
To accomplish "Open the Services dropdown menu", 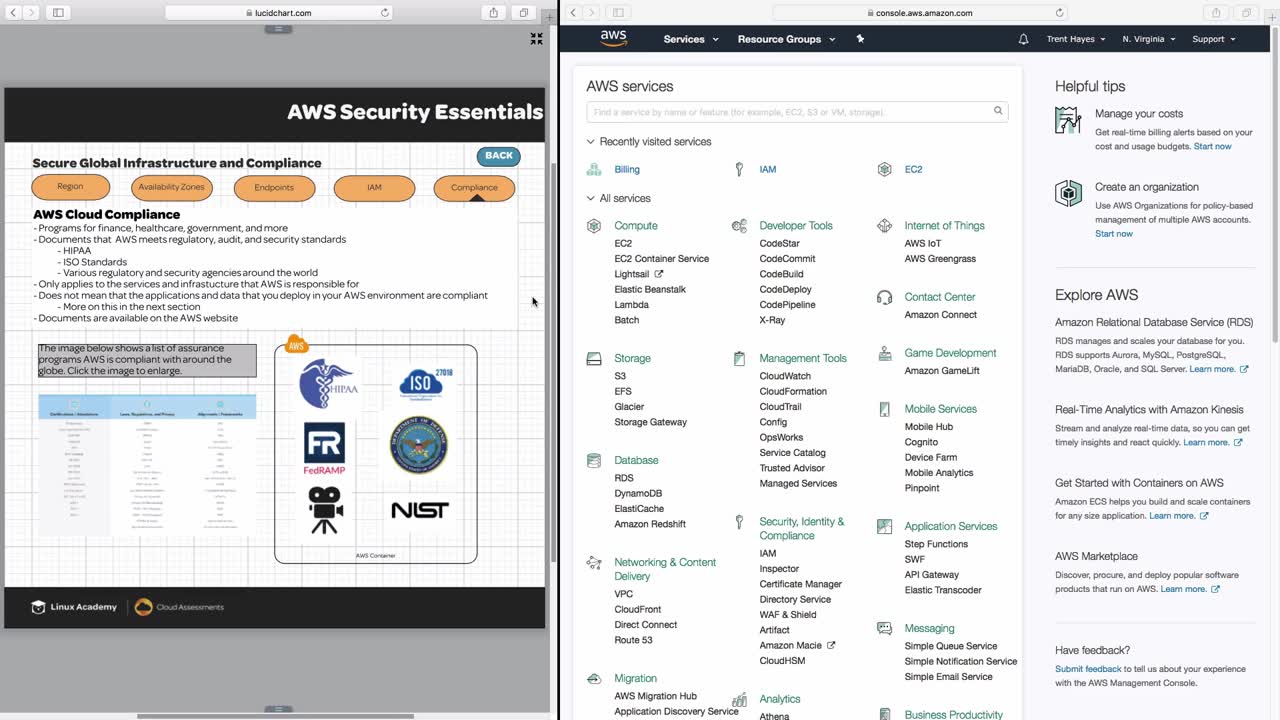I will tap(691, 39).
